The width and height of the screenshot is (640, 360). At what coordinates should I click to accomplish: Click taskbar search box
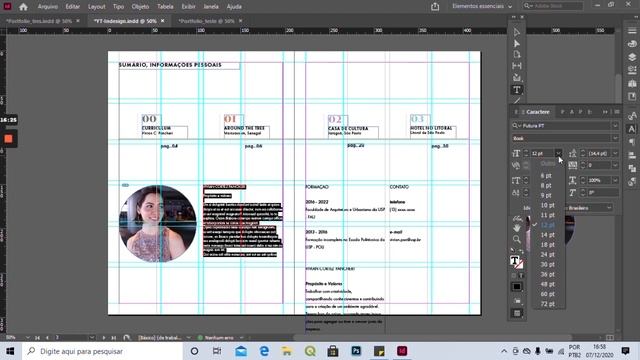101,351
